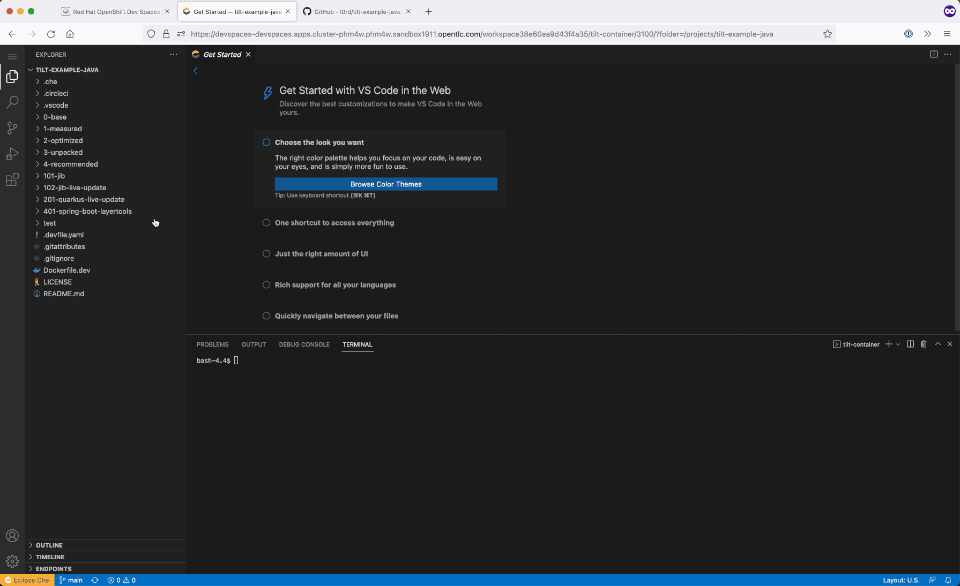Open the notifications bell in status bar

point(948,580)
